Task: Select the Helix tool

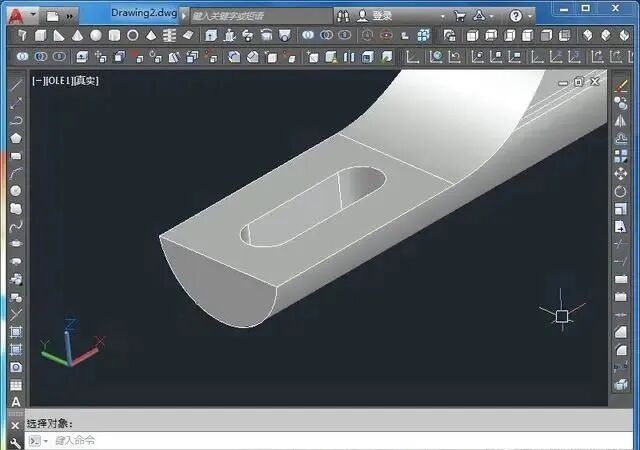Action: (169, 36)
